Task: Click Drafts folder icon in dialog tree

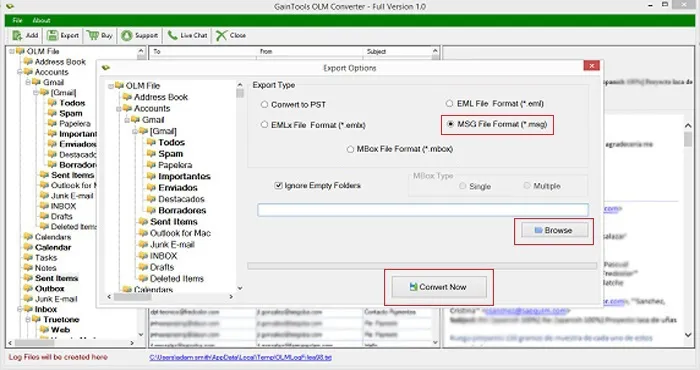Action: 143,267
